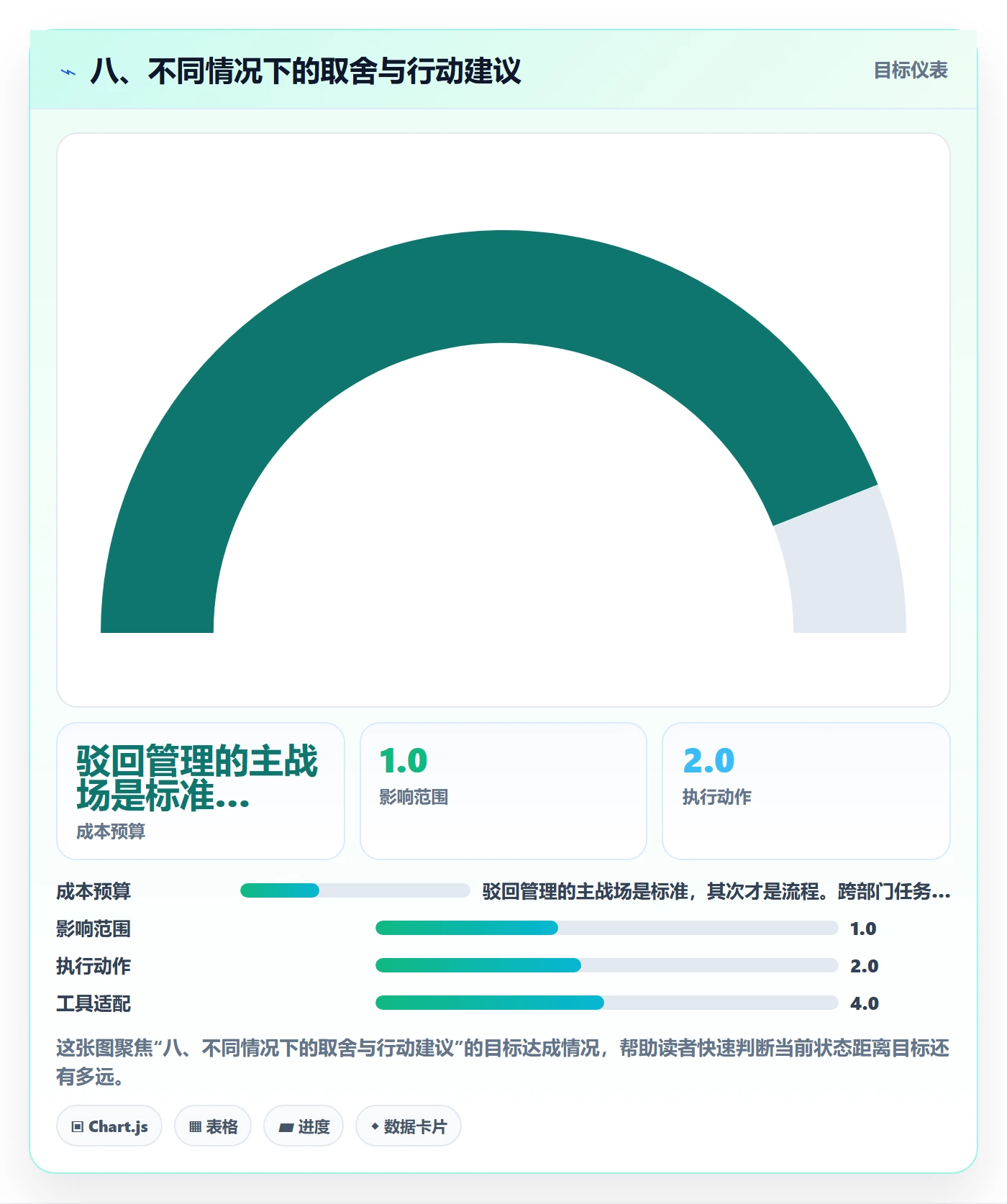Viewport: 1007px width, 1204px height.
Task: Click the diamond icon in 数据卡片 tag
Action: pos(375,1126)
